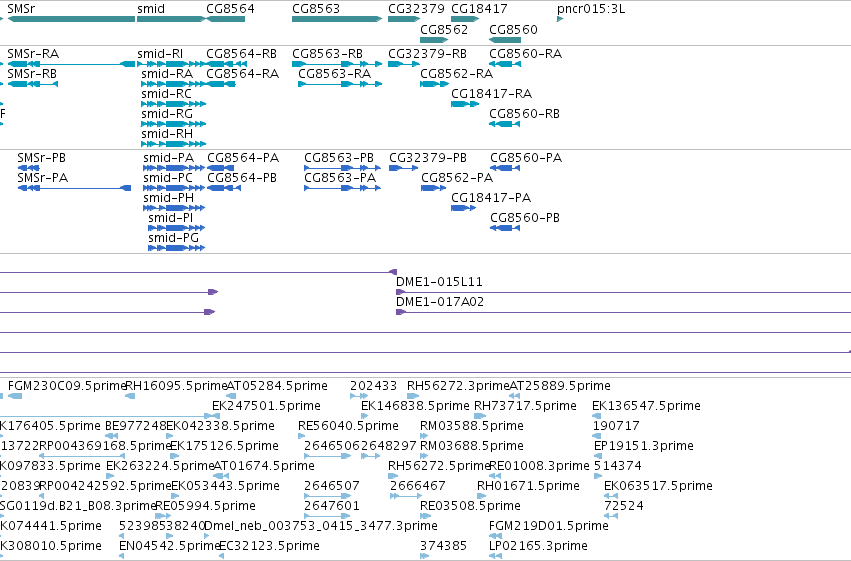851x561 pixels.
Task: Click transcript CG8564-RA
Action: click(243, 74)
